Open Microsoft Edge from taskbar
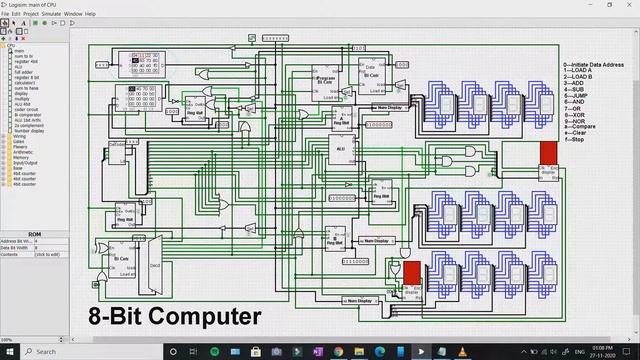Screen dimensions: 640x360 [x=380, y=351]
